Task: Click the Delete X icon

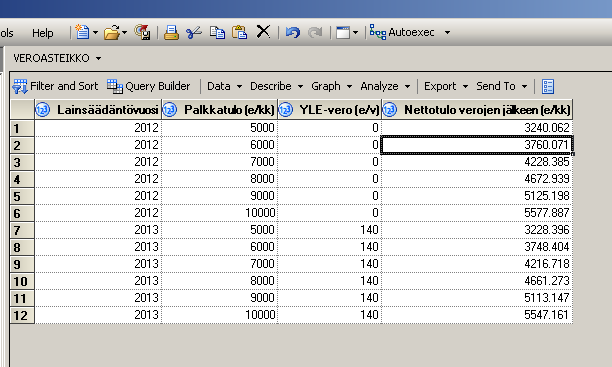Action: tap(263, 32)
